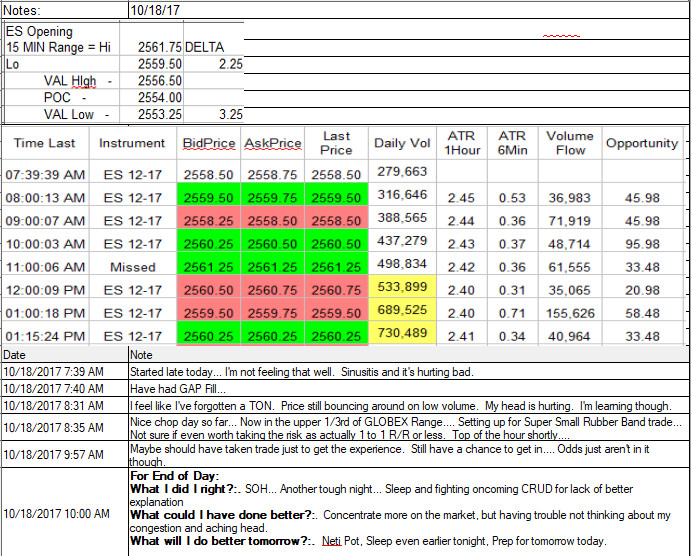Click the POC label cell

click(57, 97)
